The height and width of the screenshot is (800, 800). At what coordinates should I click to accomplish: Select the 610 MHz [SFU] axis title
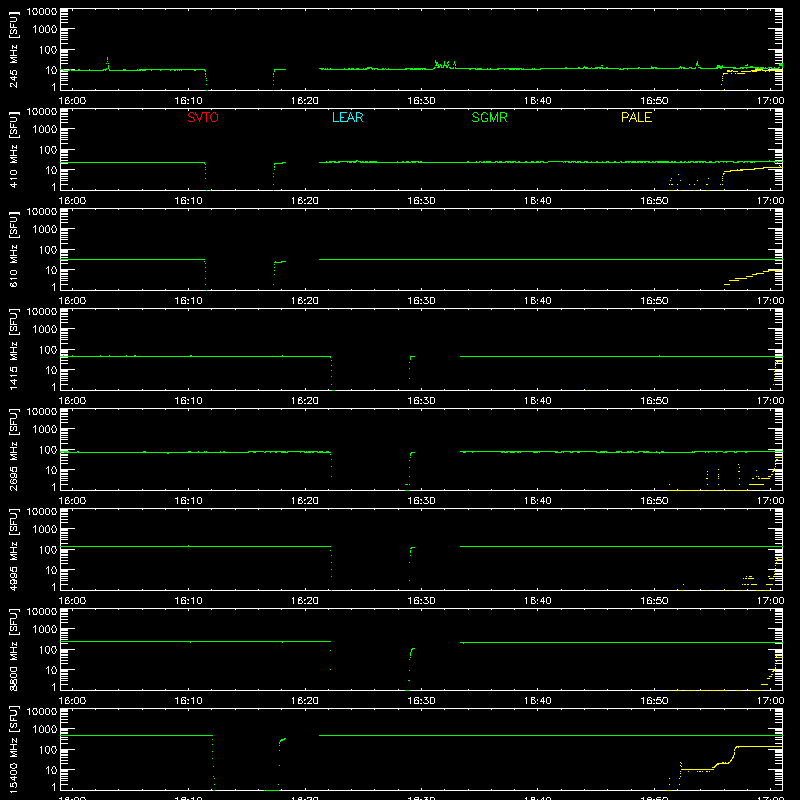point(14,250)
